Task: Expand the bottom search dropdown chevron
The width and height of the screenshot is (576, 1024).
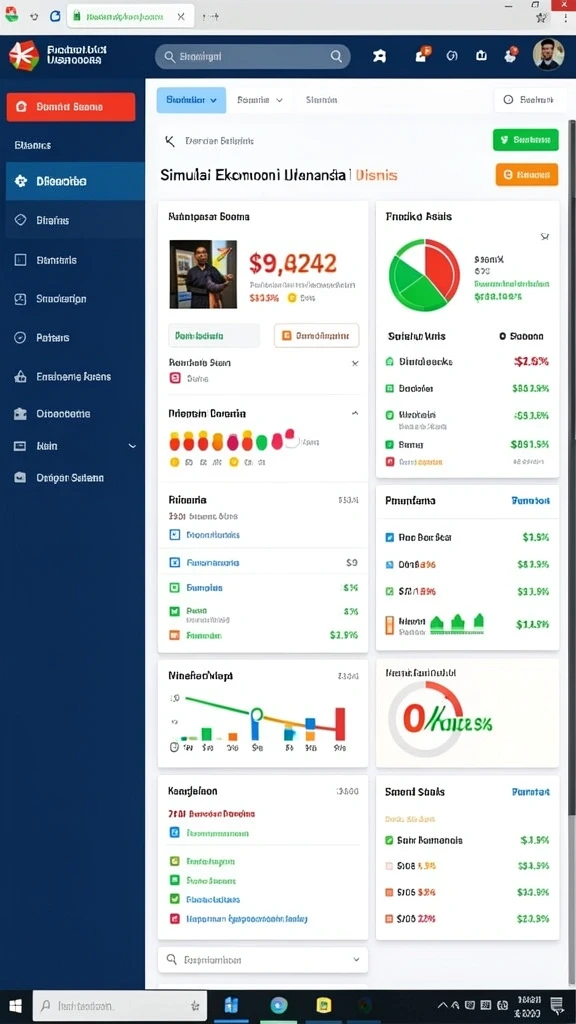Action: click(356, 959)
